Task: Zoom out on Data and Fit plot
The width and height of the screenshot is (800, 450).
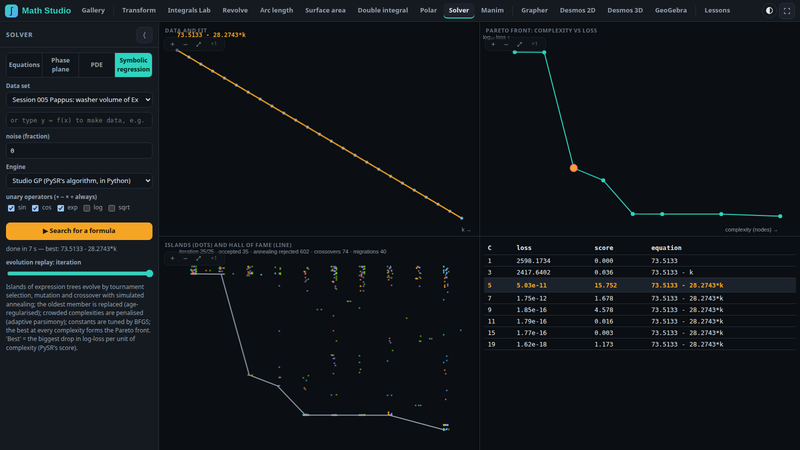Action: pos(185,44)
